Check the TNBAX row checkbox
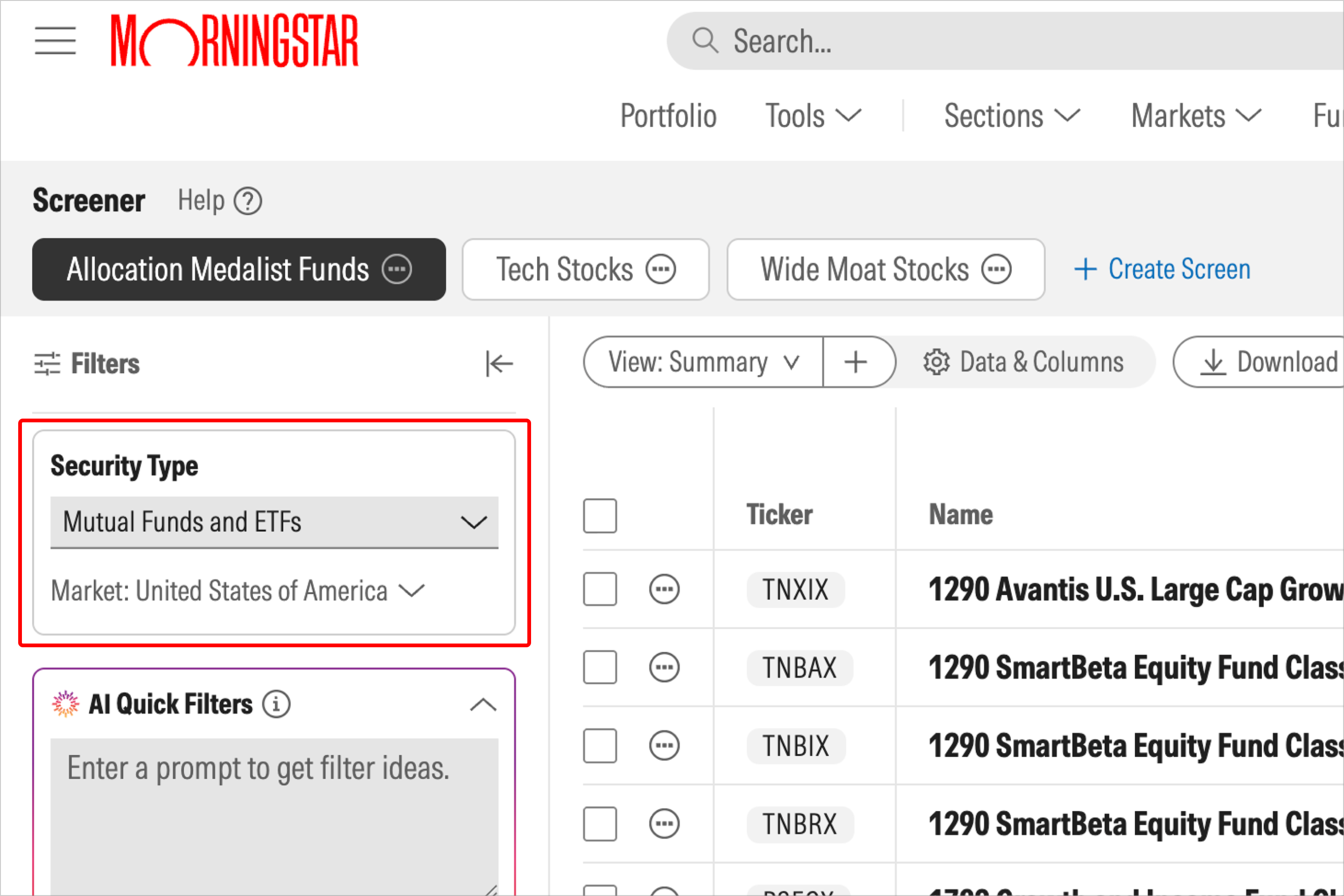1344x896 pixels. click(600, 667)
